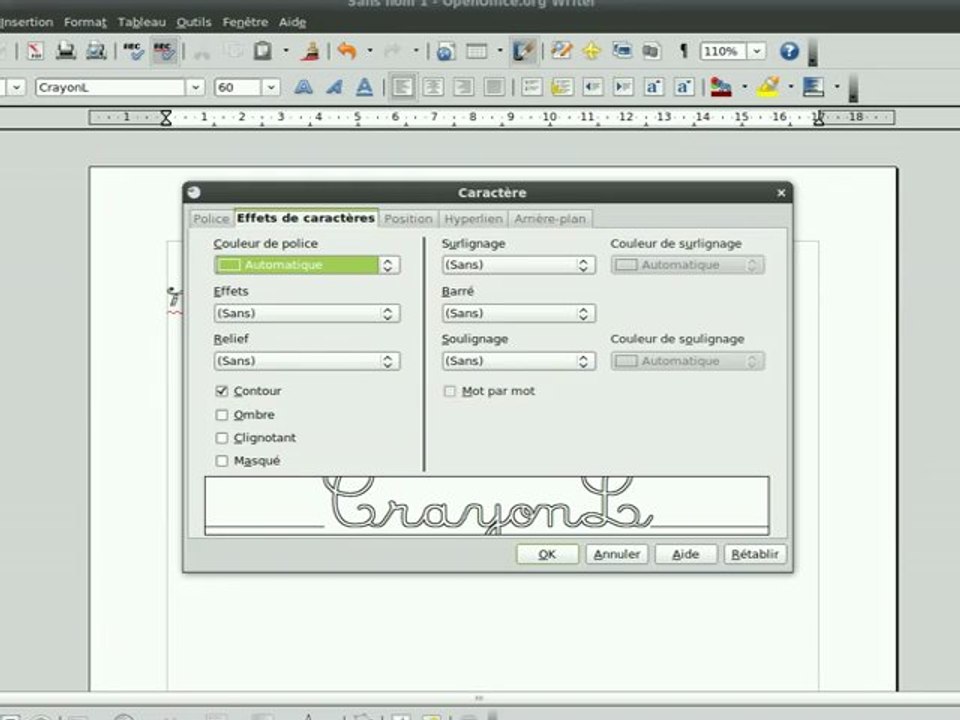960x720 pixels.
Task: Open the Gallery icon
Action: click(622, 51)
